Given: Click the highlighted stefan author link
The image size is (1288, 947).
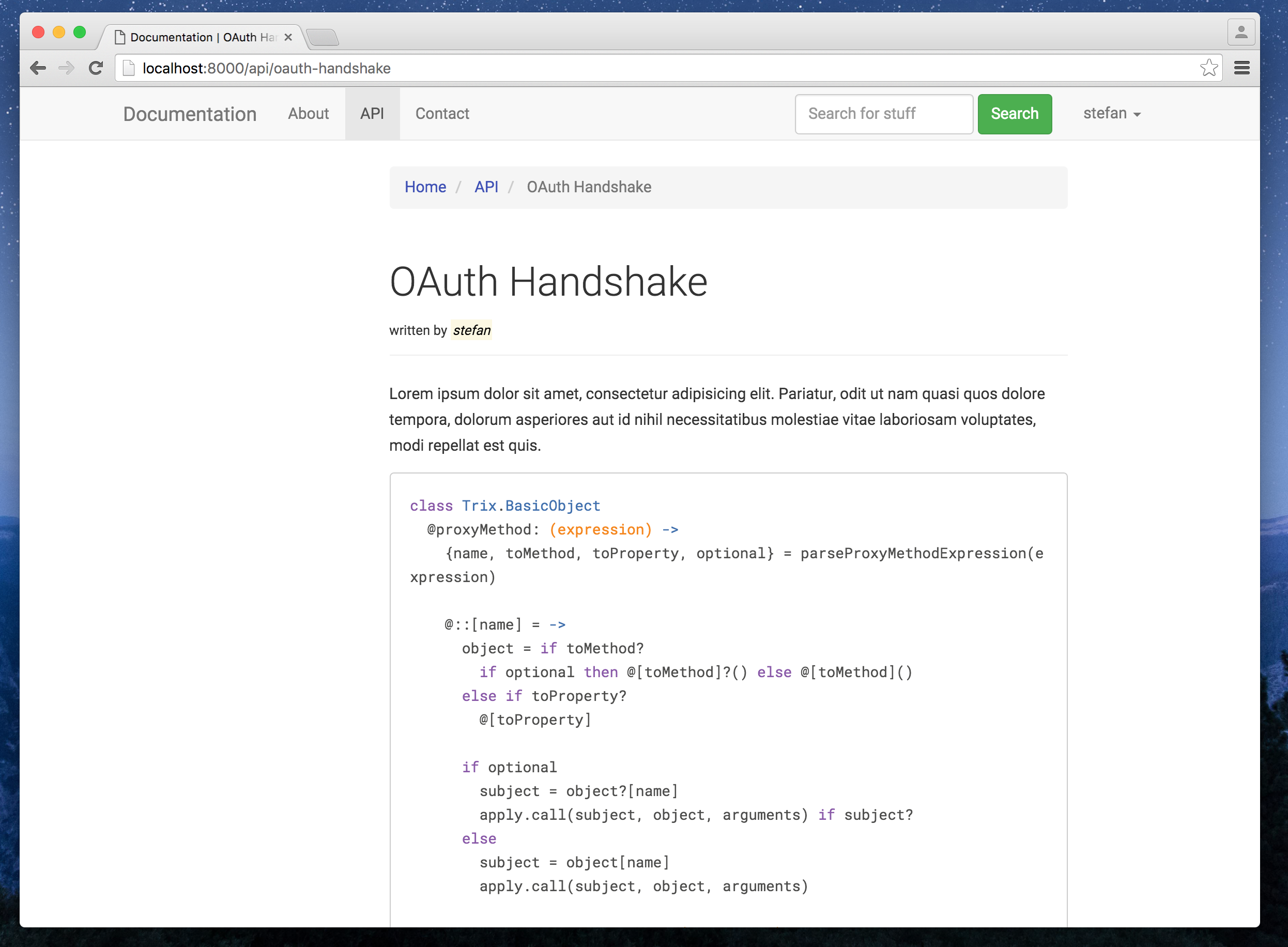Looking at the screenshot, I should (471, 330).
